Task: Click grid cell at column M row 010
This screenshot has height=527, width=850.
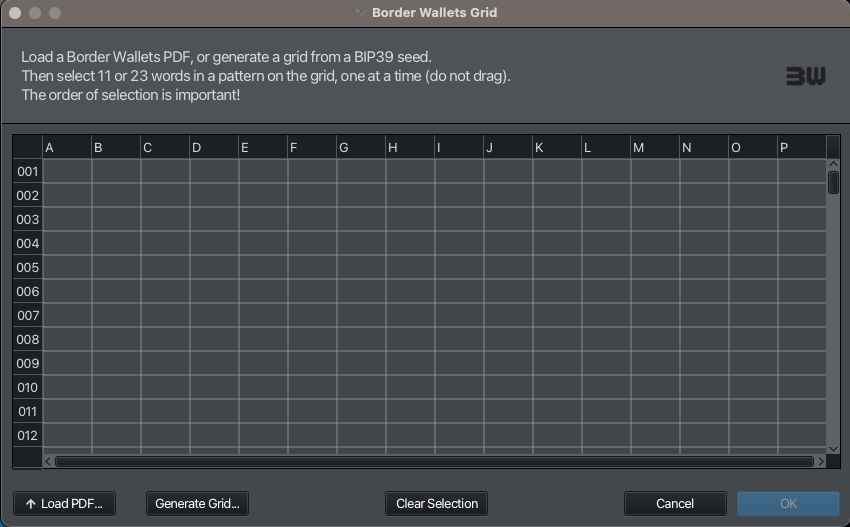Action: (x=655, y=387)
